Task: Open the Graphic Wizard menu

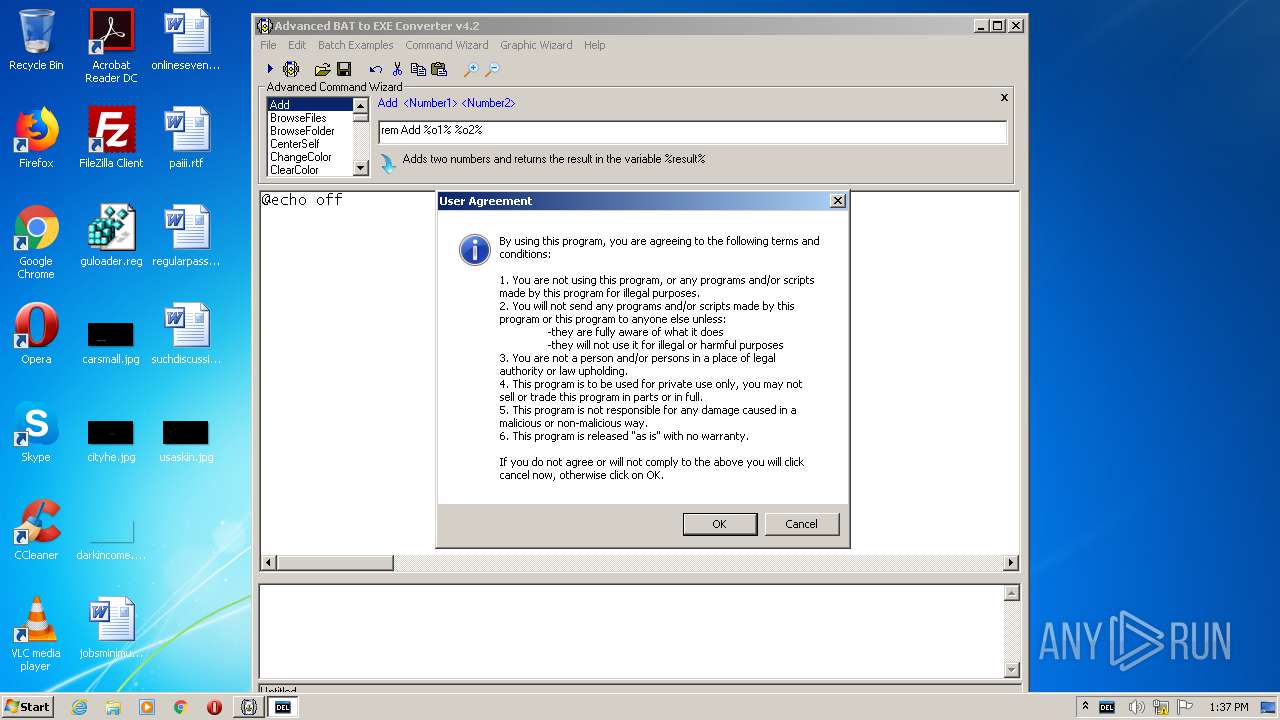Action: [x=536, y=45]
